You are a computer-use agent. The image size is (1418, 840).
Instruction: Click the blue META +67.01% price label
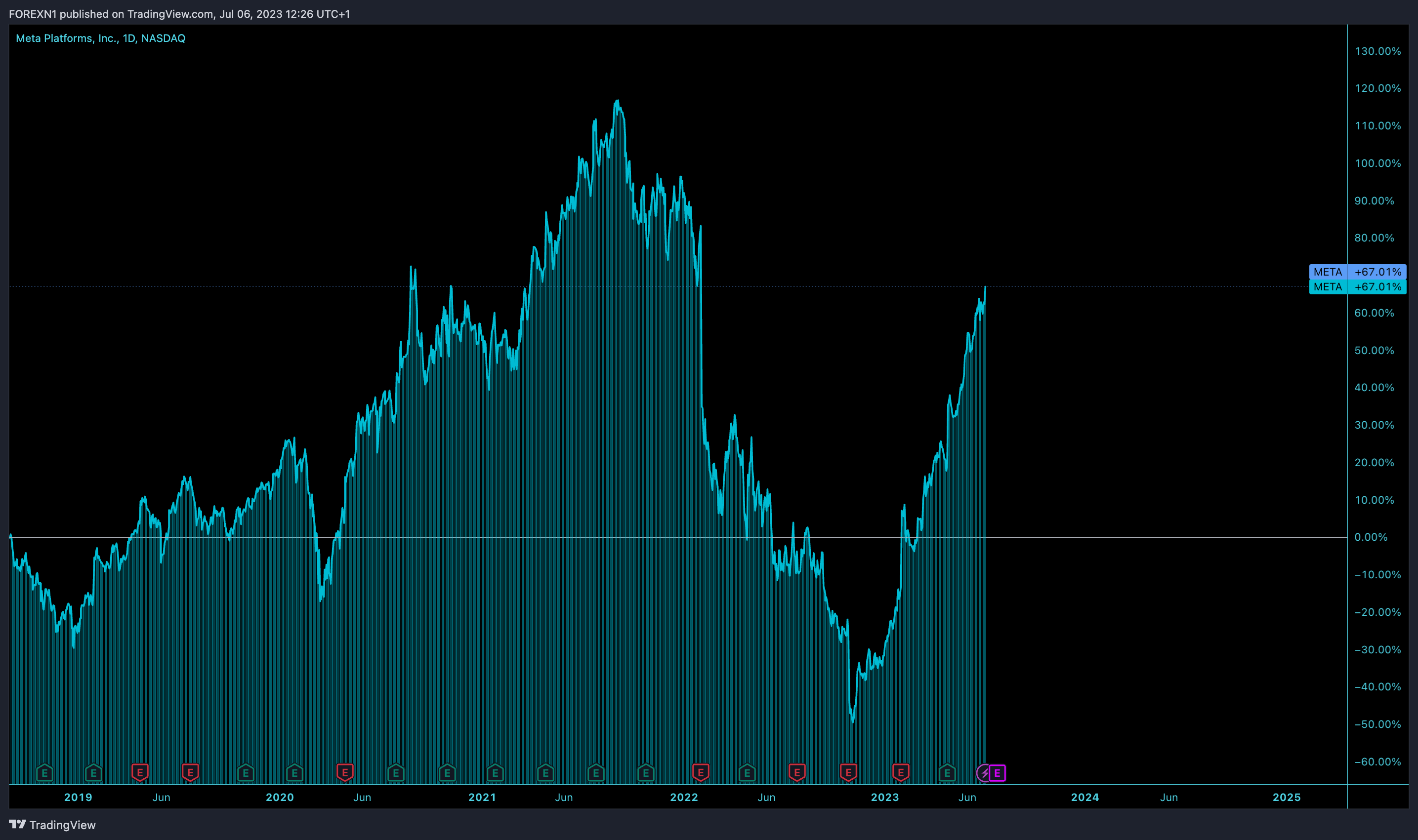pyautogui.click(x=1357, y=272)
